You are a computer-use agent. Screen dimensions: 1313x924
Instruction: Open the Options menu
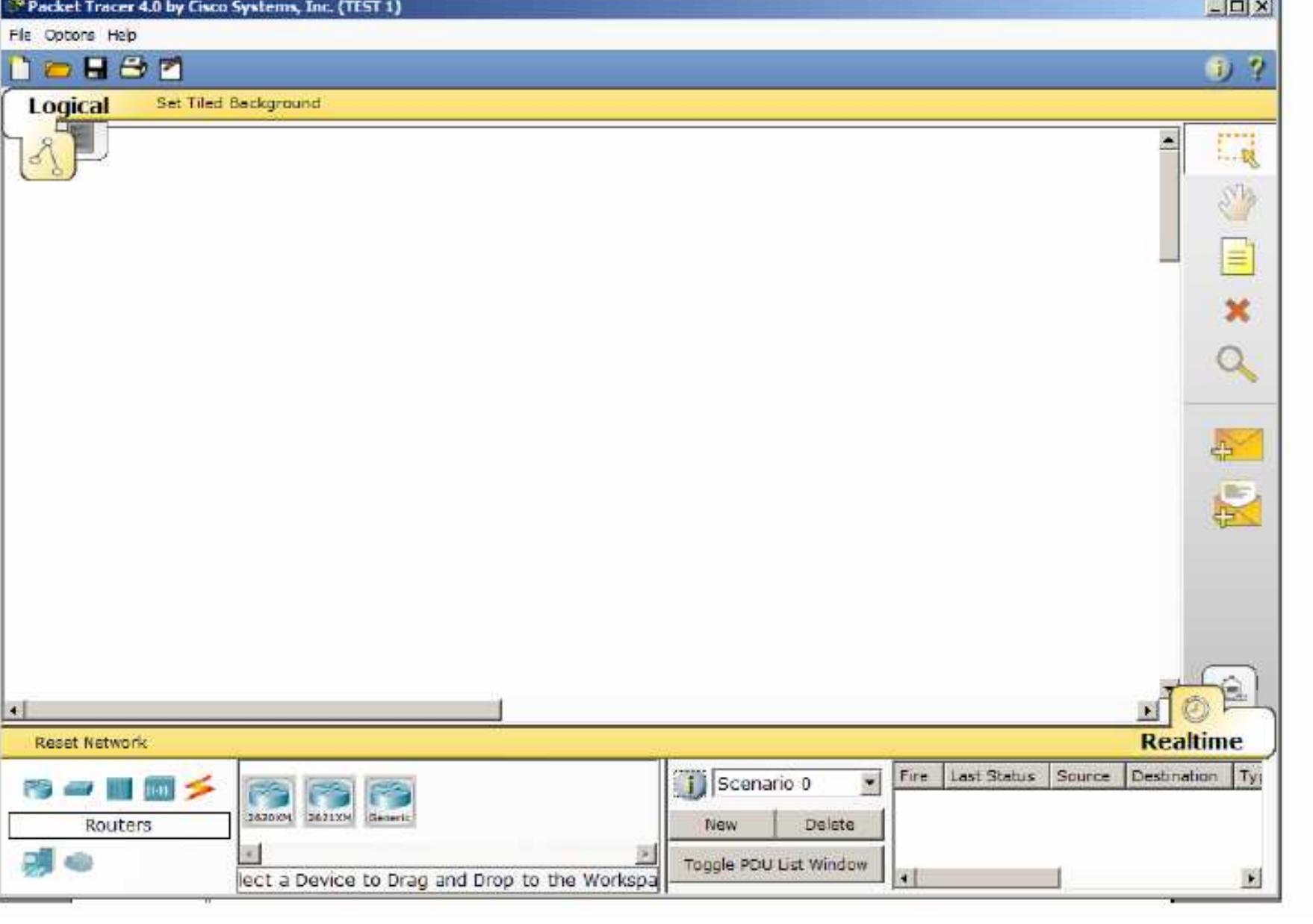tap(69, 35)
